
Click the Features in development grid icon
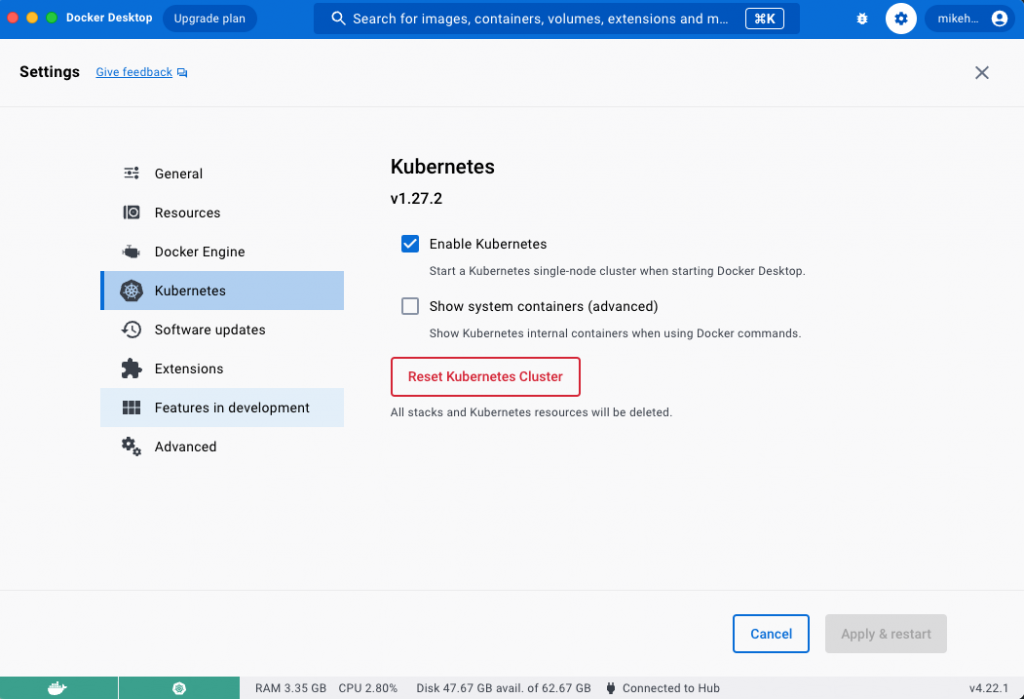click(131, 408)
